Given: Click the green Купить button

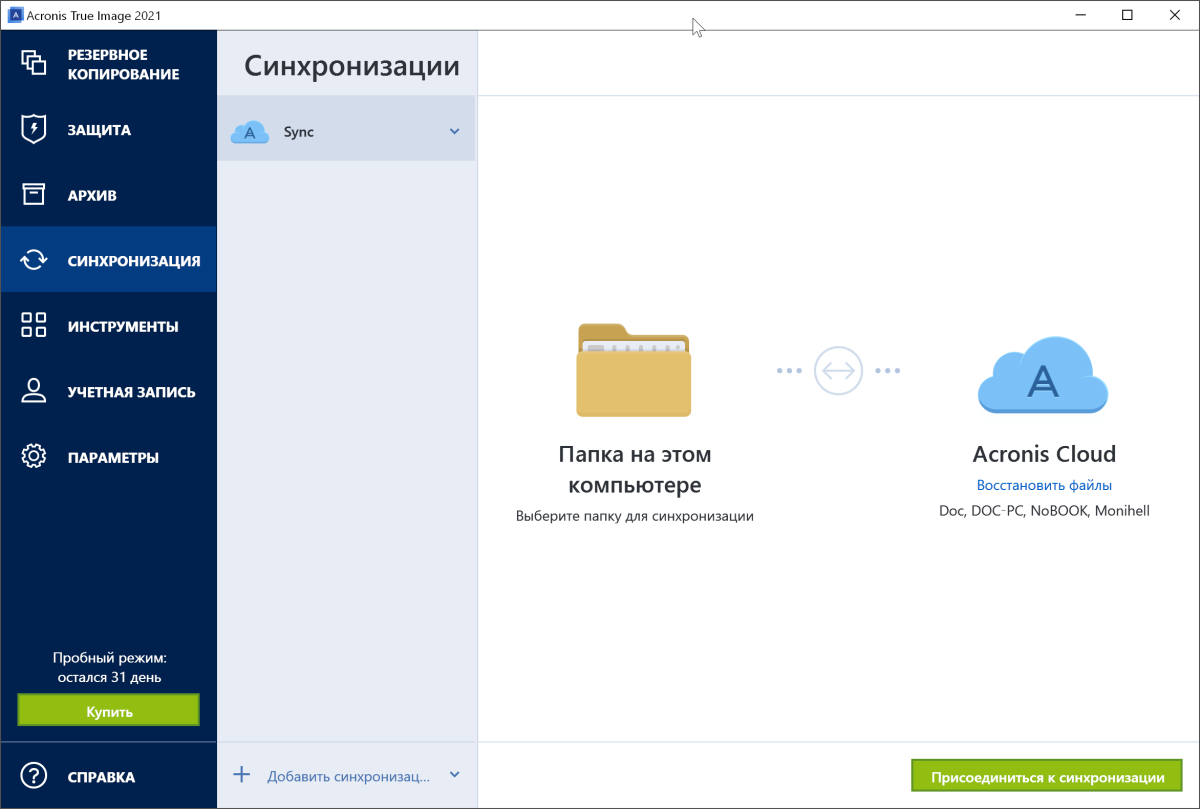Looking at the screenshot, I should point(108,711).
